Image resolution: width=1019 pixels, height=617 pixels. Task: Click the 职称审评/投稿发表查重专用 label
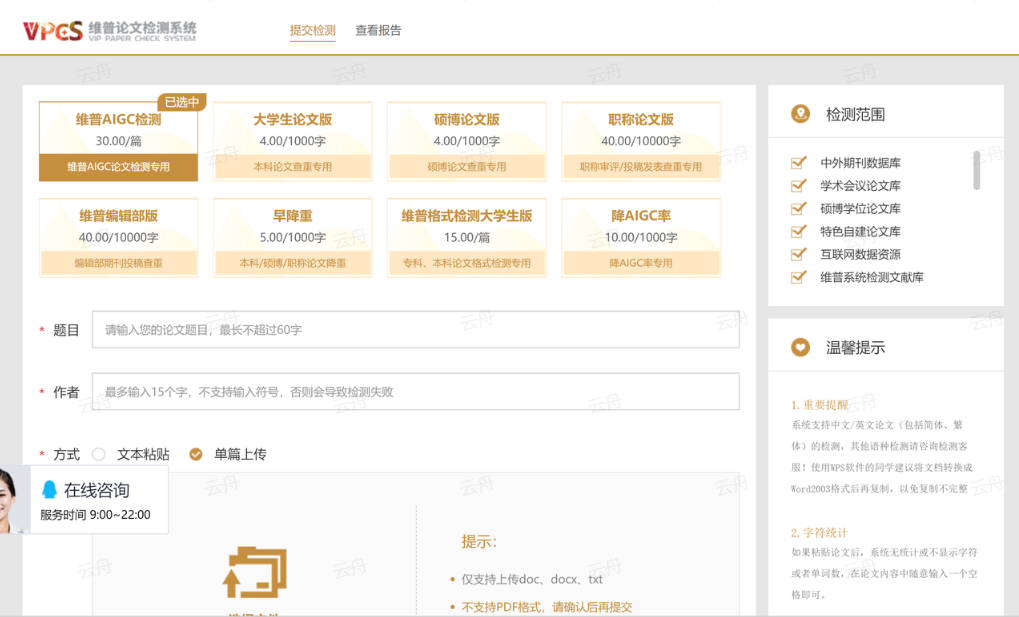(641, 167)
